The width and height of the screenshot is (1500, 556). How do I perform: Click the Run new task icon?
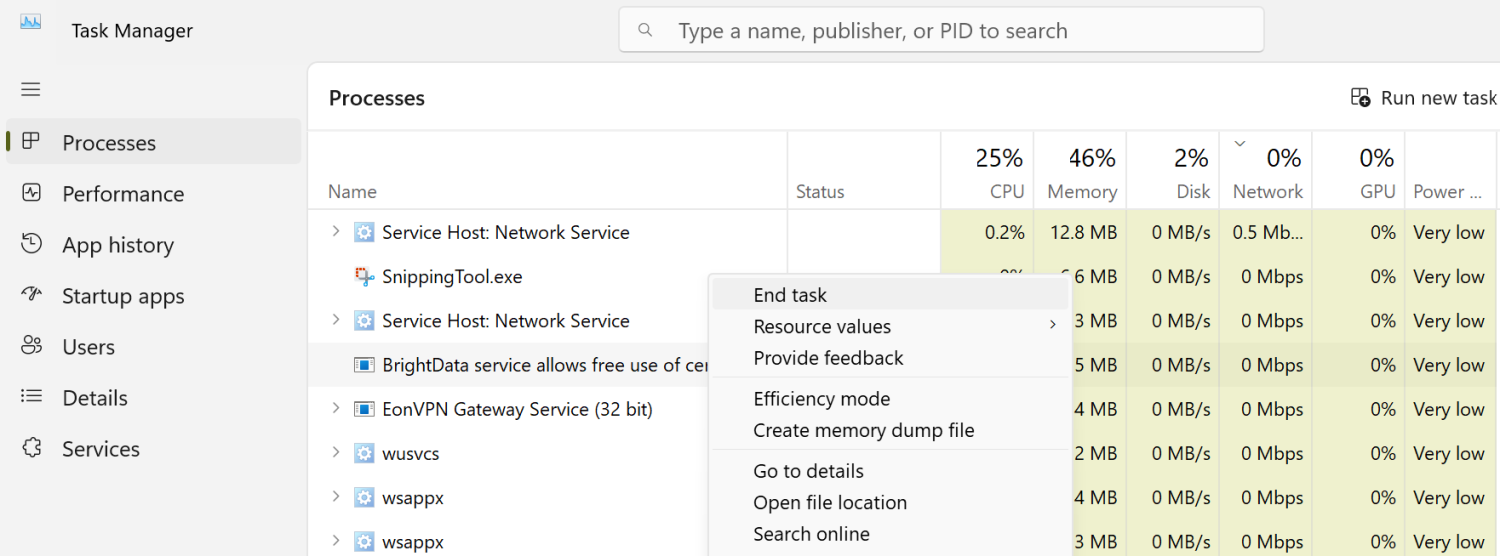point(1360,97)
